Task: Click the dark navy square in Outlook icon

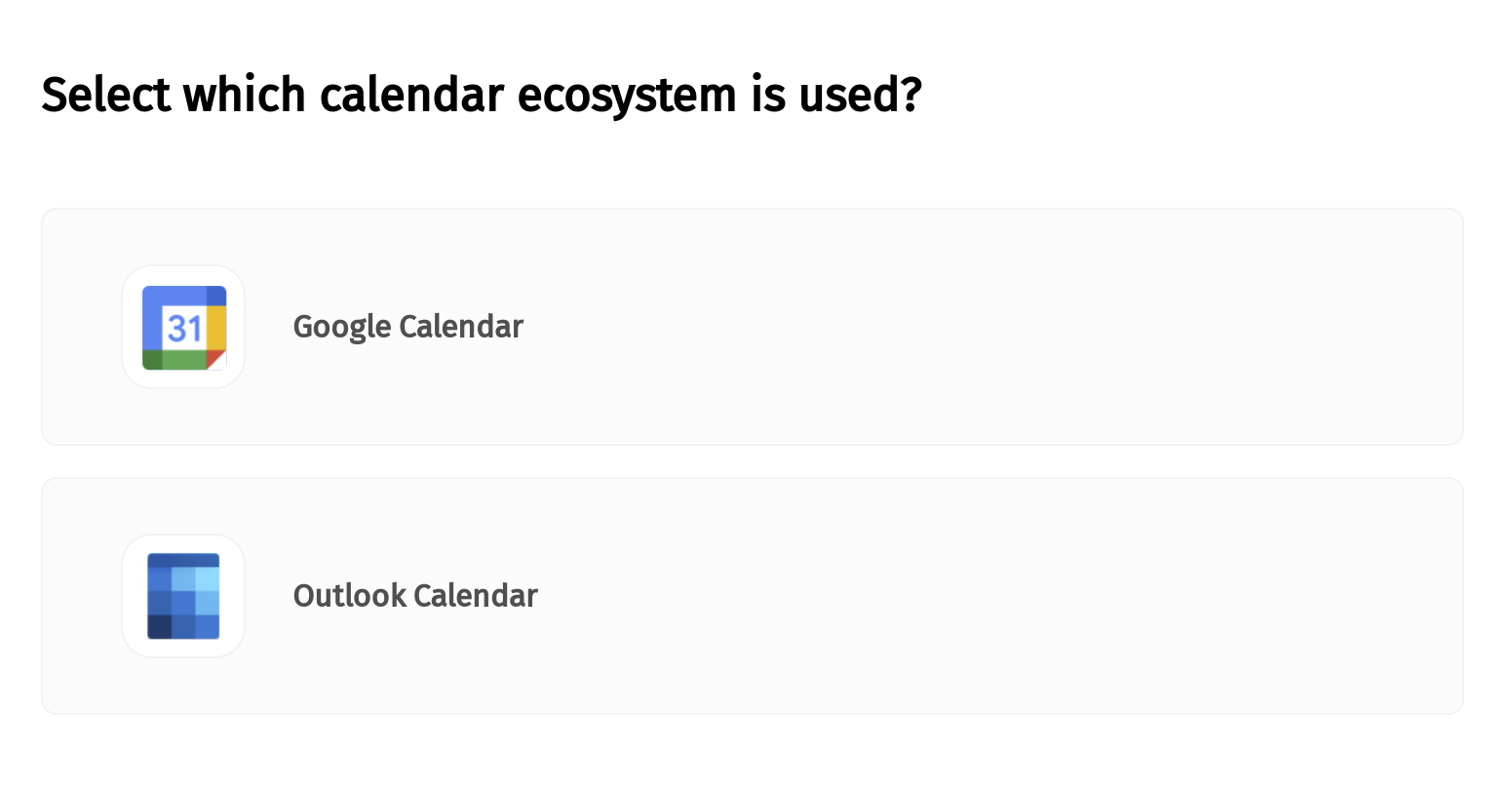Action: (159, 627)
